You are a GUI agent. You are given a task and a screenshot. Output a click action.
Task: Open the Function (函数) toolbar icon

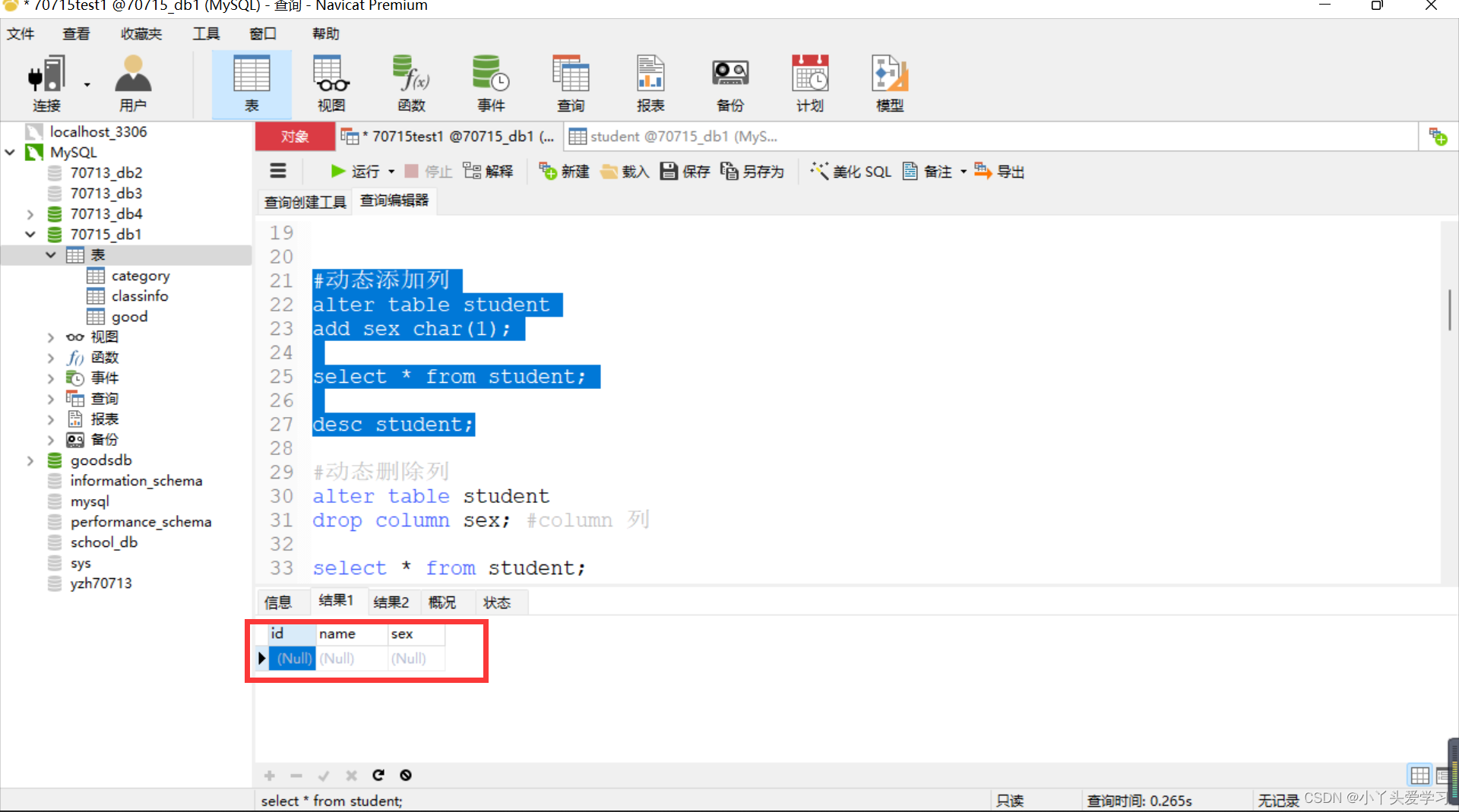(x=411, y=84)
